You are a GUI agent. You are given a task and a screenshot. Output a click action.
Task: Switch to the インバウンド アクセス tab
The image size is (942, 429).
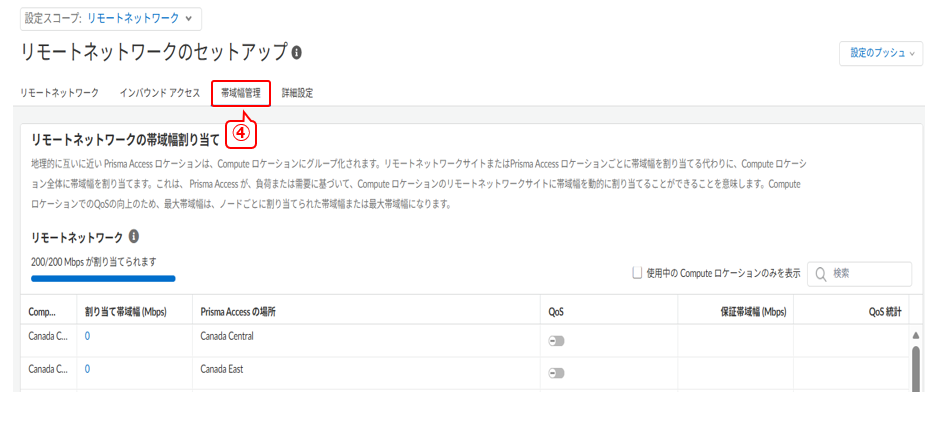[x=159, y=93]
